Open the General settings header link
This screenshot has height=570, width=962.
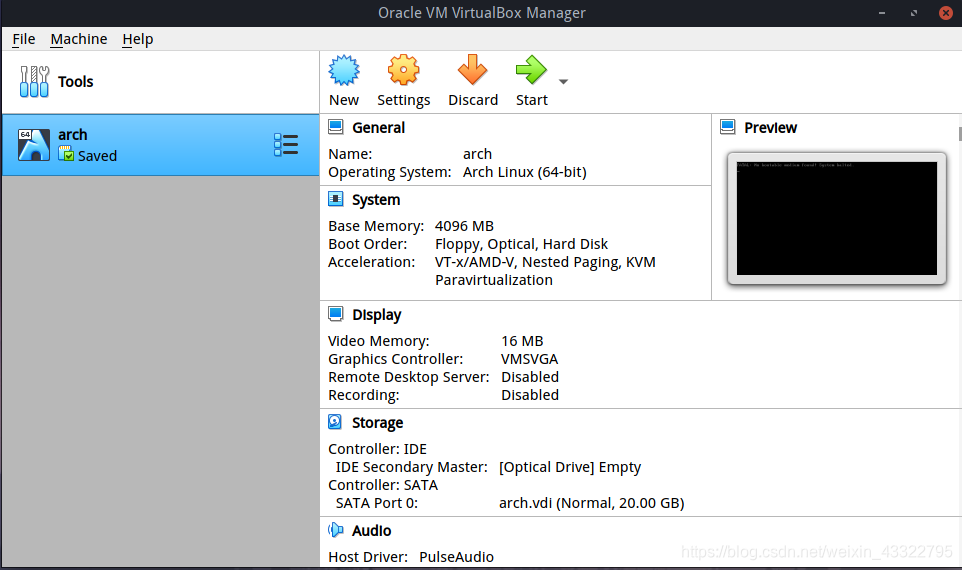(379, 128)
